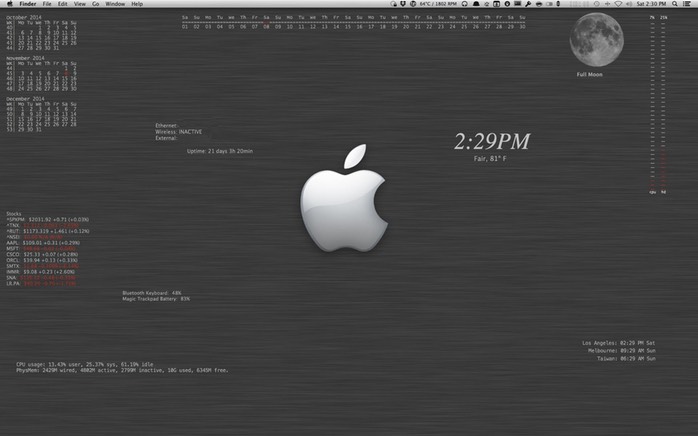Click the Taiwan world clock line
This screenshot has width=698, height=436.
point(626,359)
